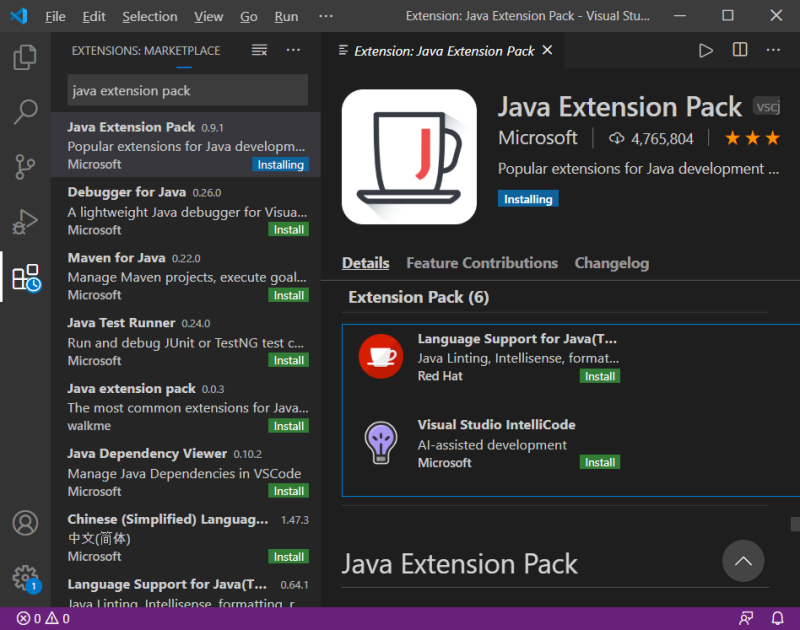
Task: Open the Accounts menu icon
Action: [25, 523]
